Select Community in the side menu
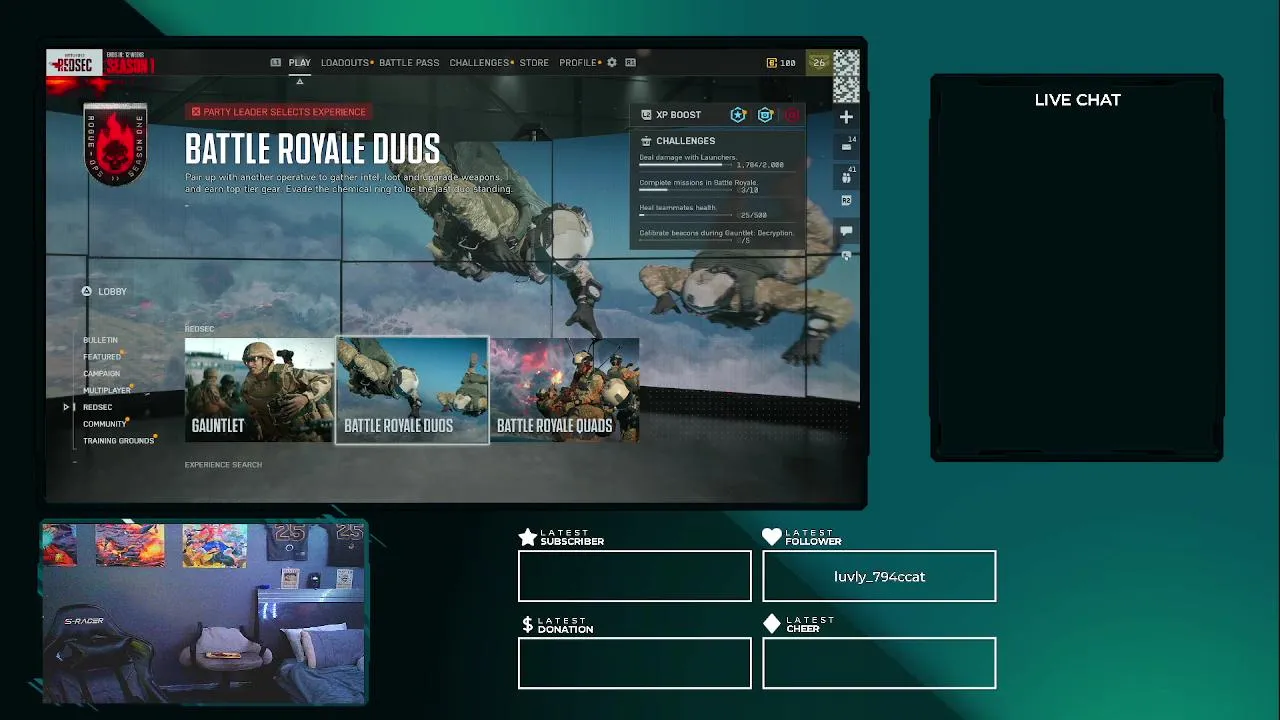Screen dimensions: 1280x720 click(x=104, y=424)
